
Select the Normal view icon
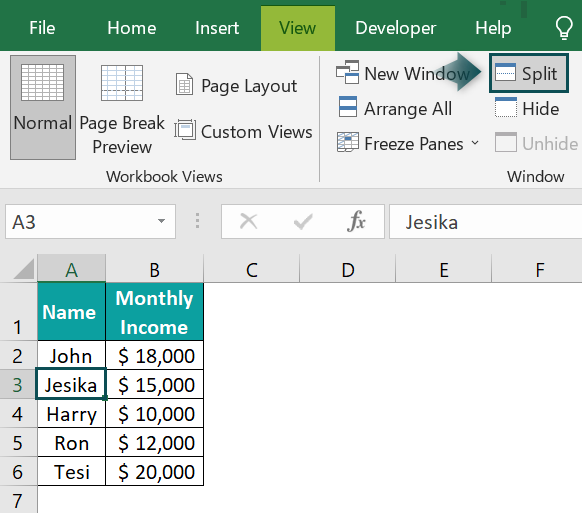click(43, 82)
